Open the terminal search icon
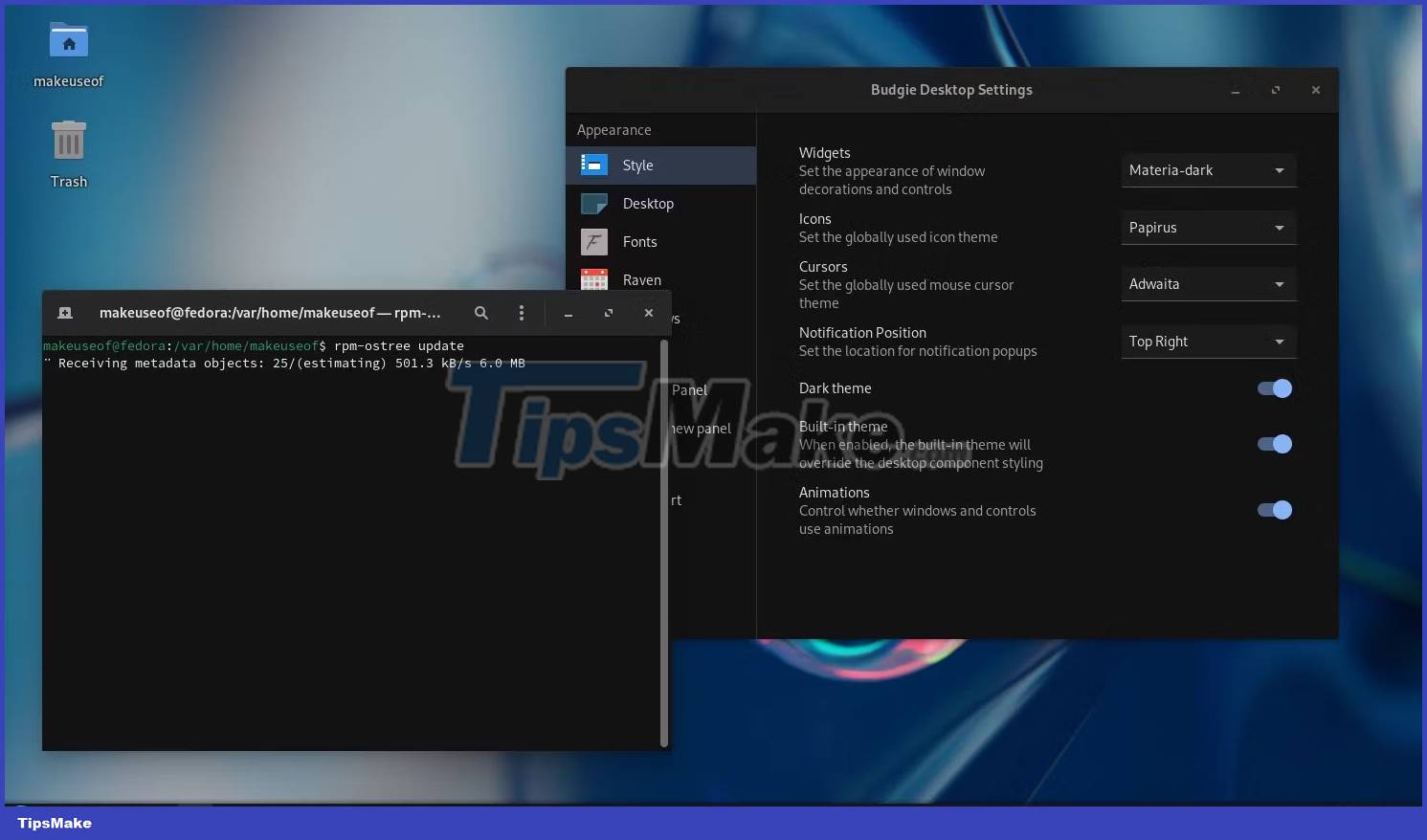The height and width of the screenshot is (840, 1427). click(481, 313)
